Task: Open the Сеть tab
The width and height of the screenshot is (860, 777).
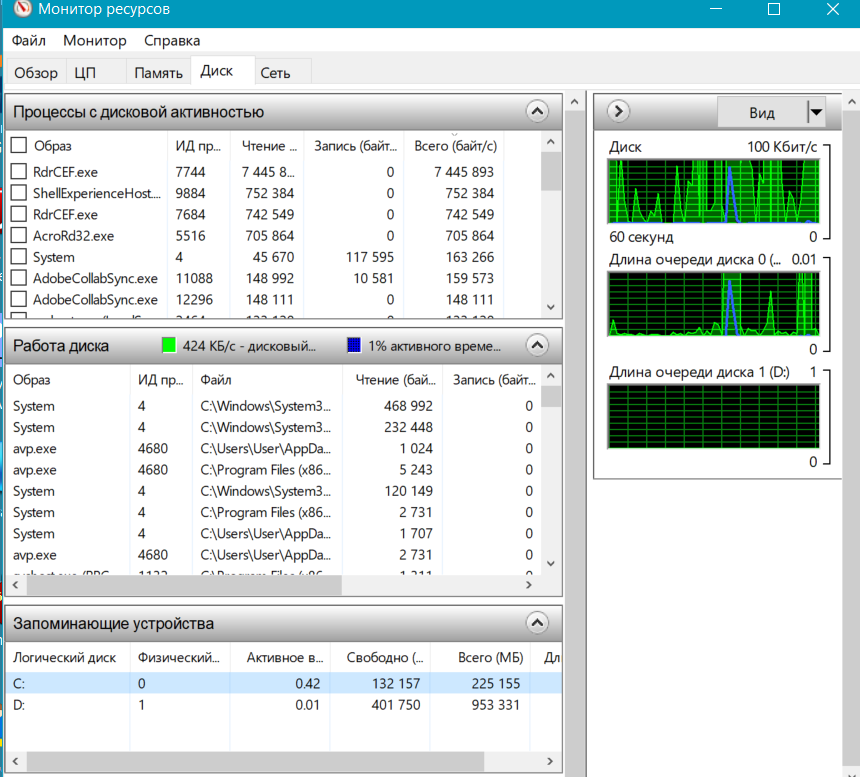Action: coord(275,73)
